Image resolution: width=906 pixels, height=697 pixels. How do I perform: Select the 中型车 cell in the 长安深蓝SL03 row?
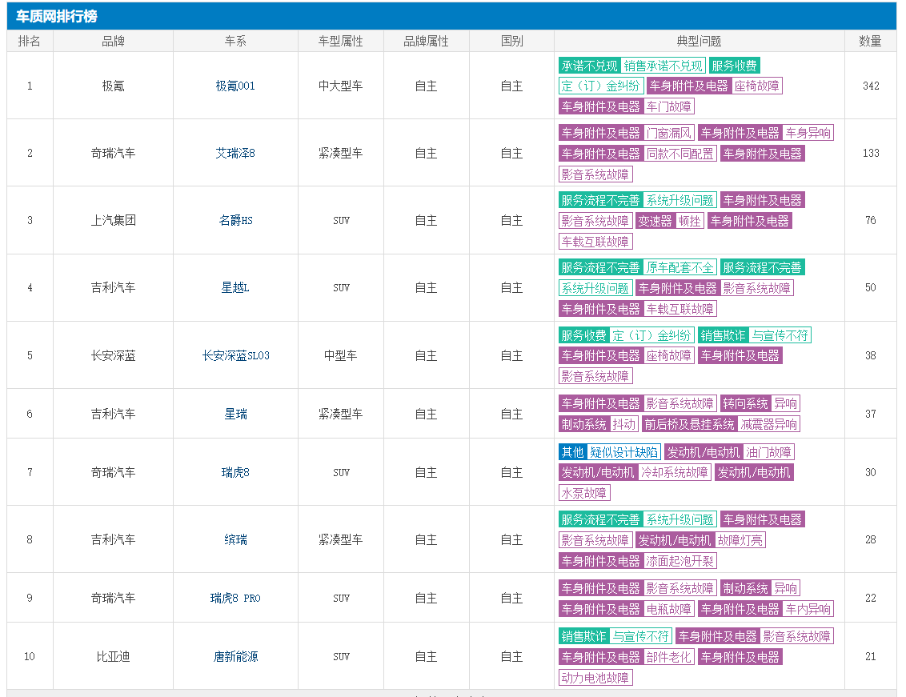point(341,355)
